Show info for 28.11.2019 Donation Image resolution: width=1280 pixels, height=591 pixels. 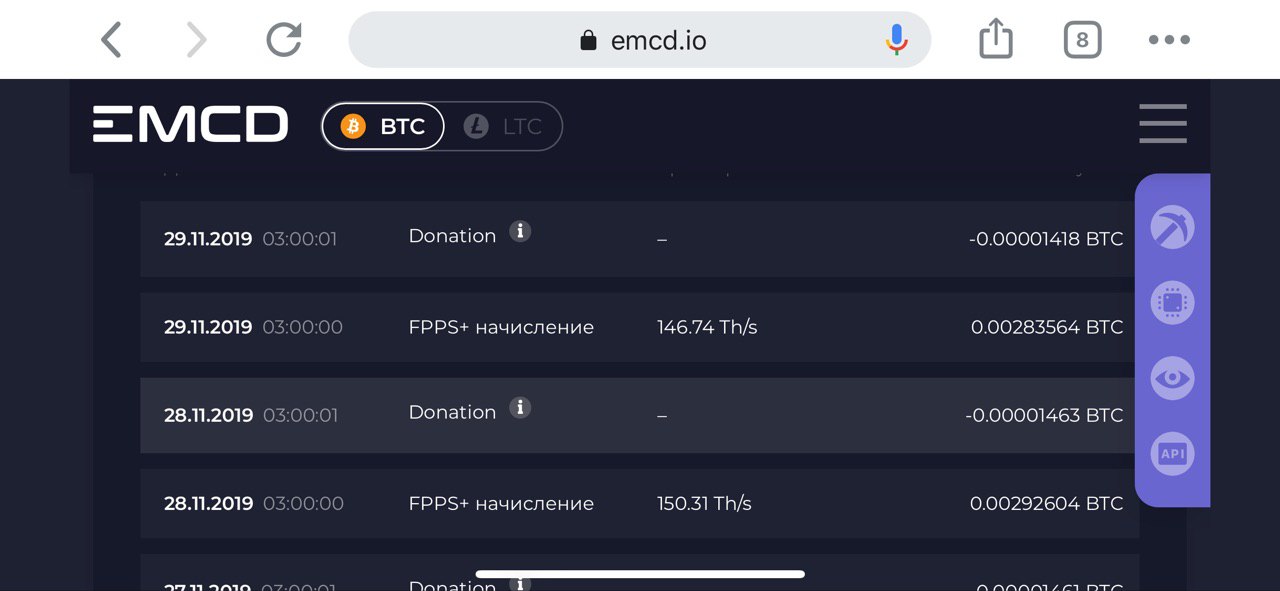pos(519,408)
